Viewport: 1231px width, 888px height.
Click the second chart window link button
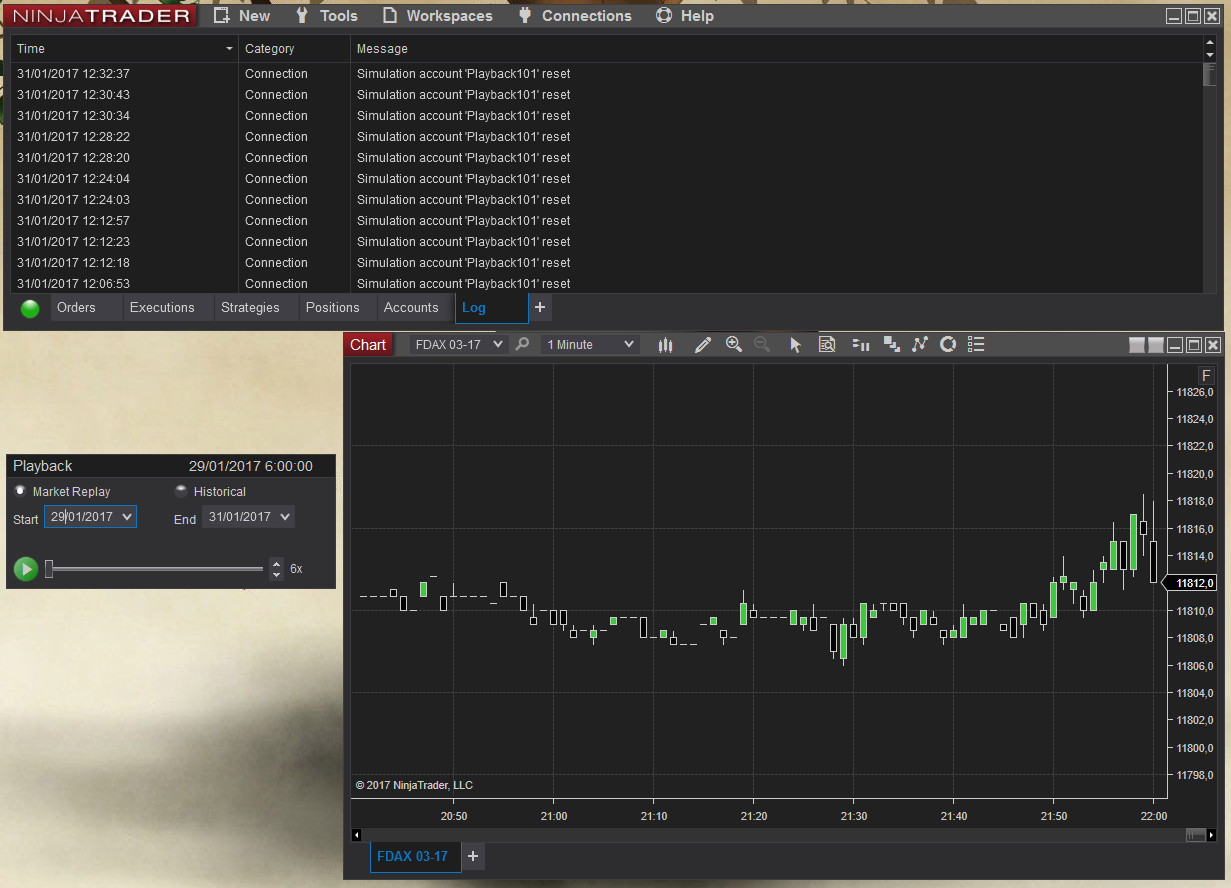[1156, 345]
